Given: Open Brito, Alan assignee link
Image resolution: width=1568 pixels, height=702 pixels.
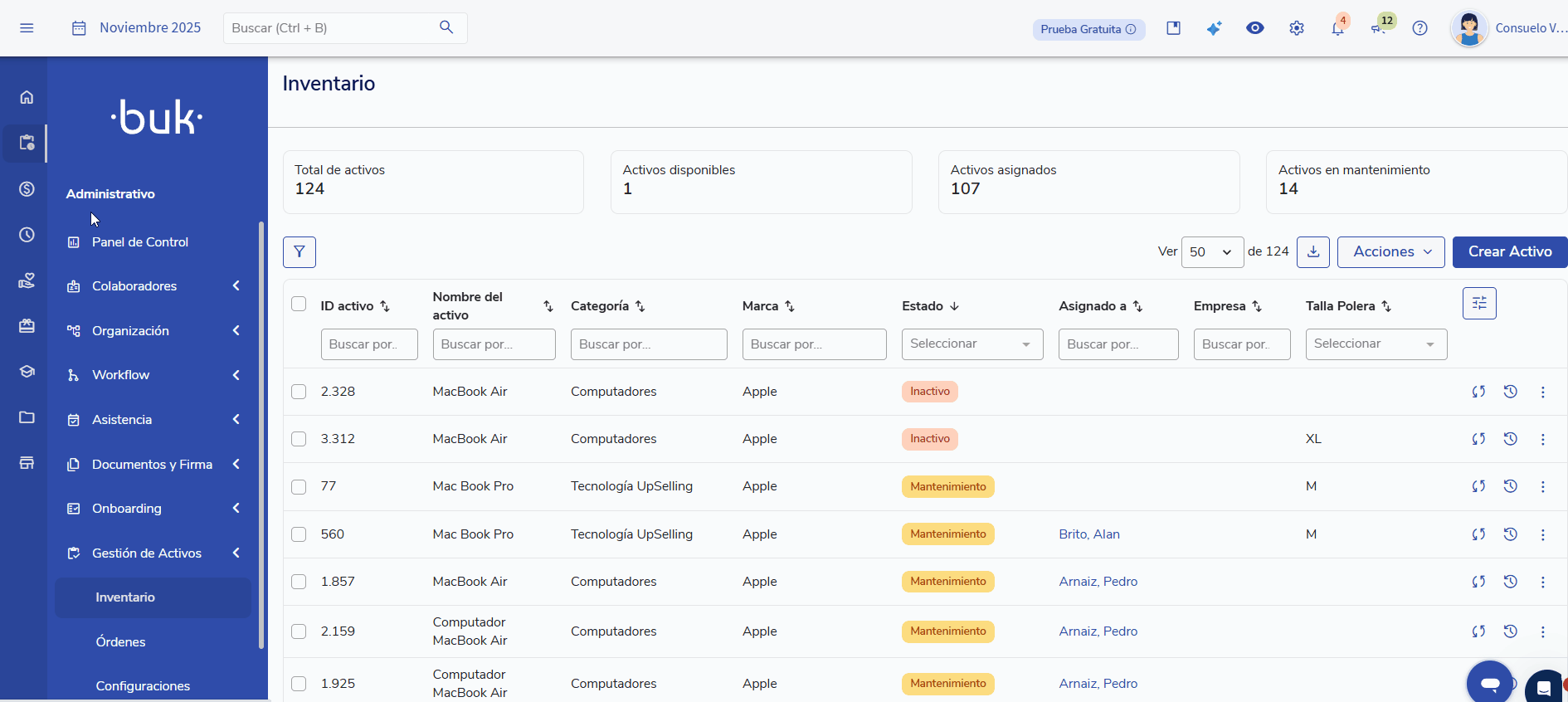Looking at the screenshot, I should [1088, 534].
